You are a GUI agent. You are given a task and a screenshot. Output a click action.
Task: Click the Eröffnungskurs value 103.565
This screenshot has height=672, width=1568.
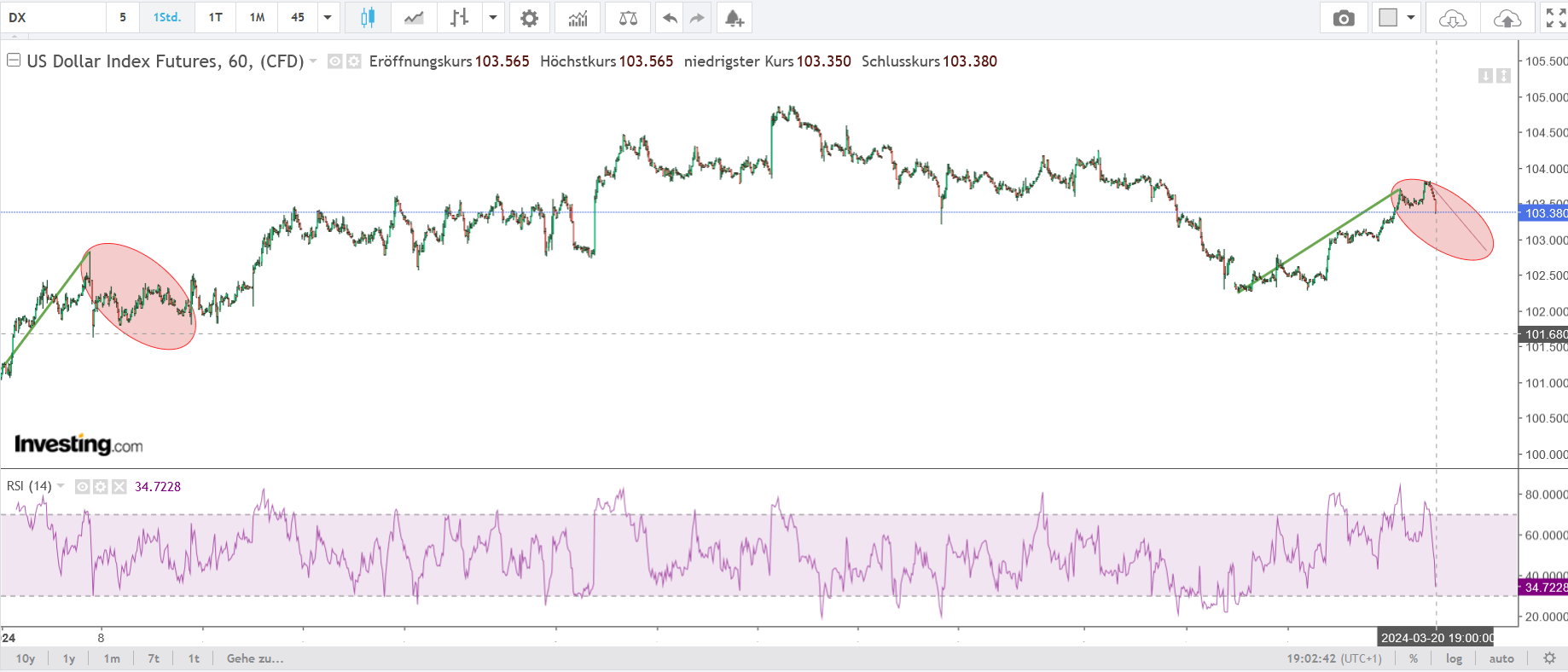click(x=502, y=61)
